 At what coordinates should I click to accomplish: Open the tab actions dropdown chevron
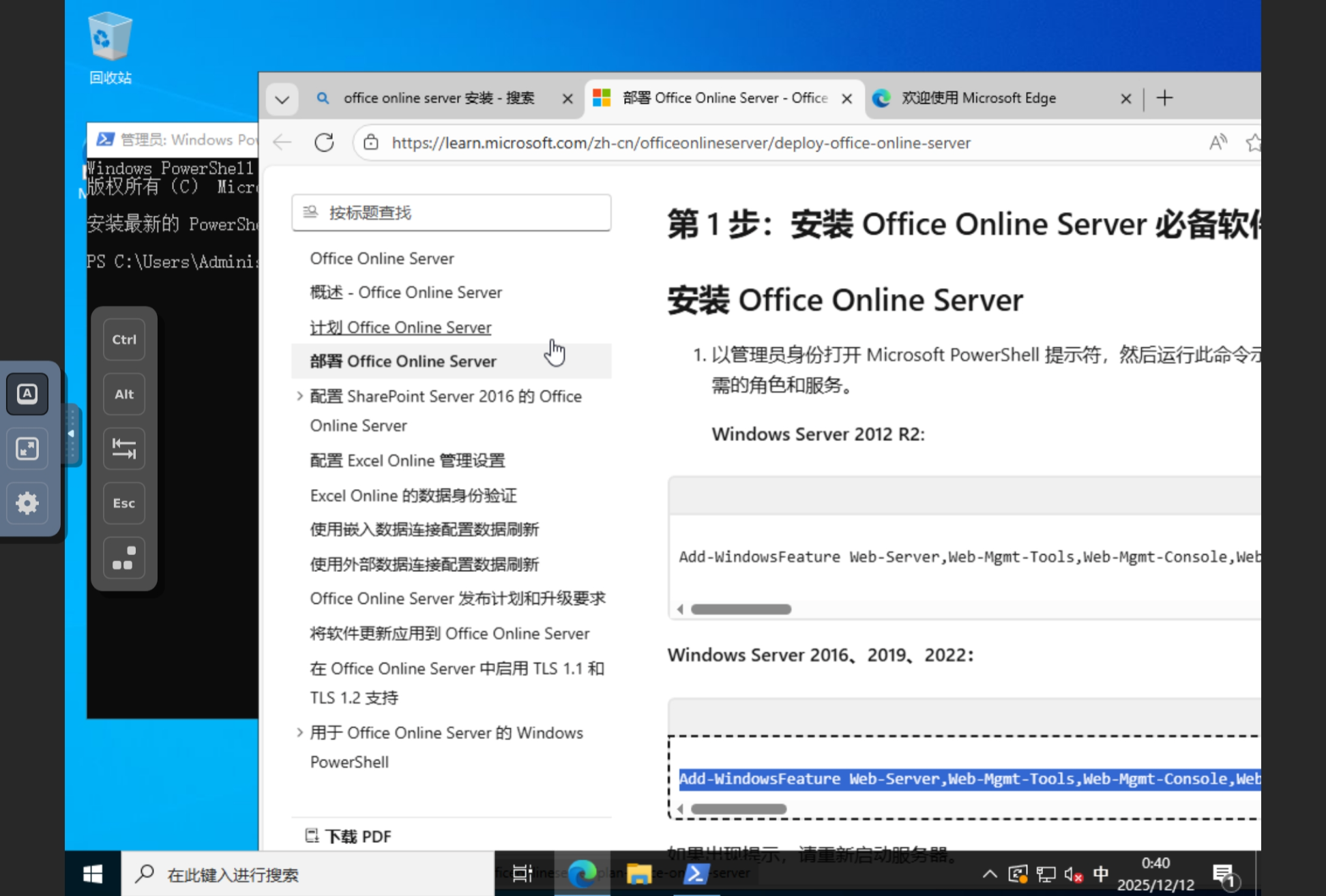(x=282, y=100)
